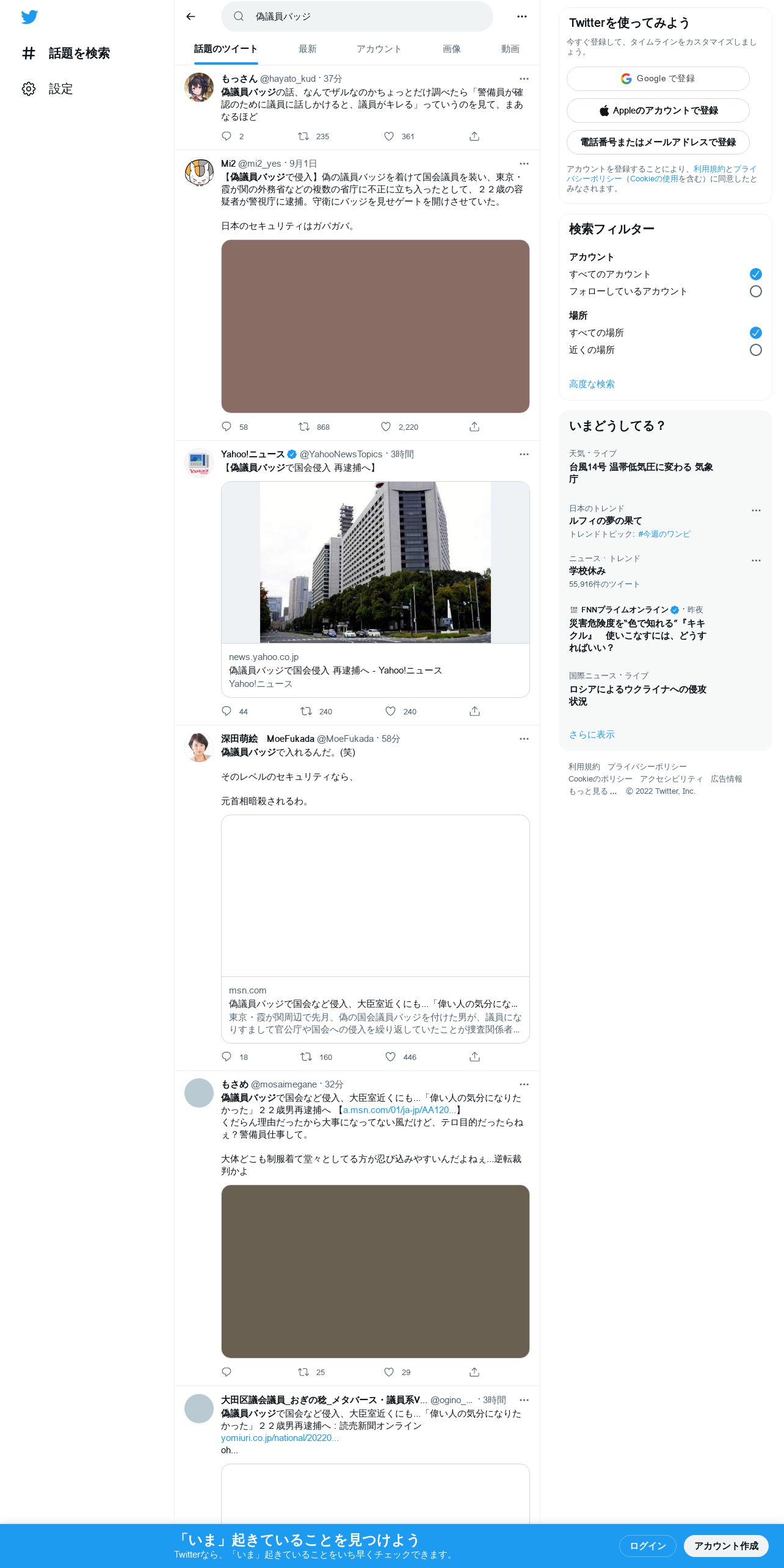Select すべてのアカウント radio option

coord(756,274)
